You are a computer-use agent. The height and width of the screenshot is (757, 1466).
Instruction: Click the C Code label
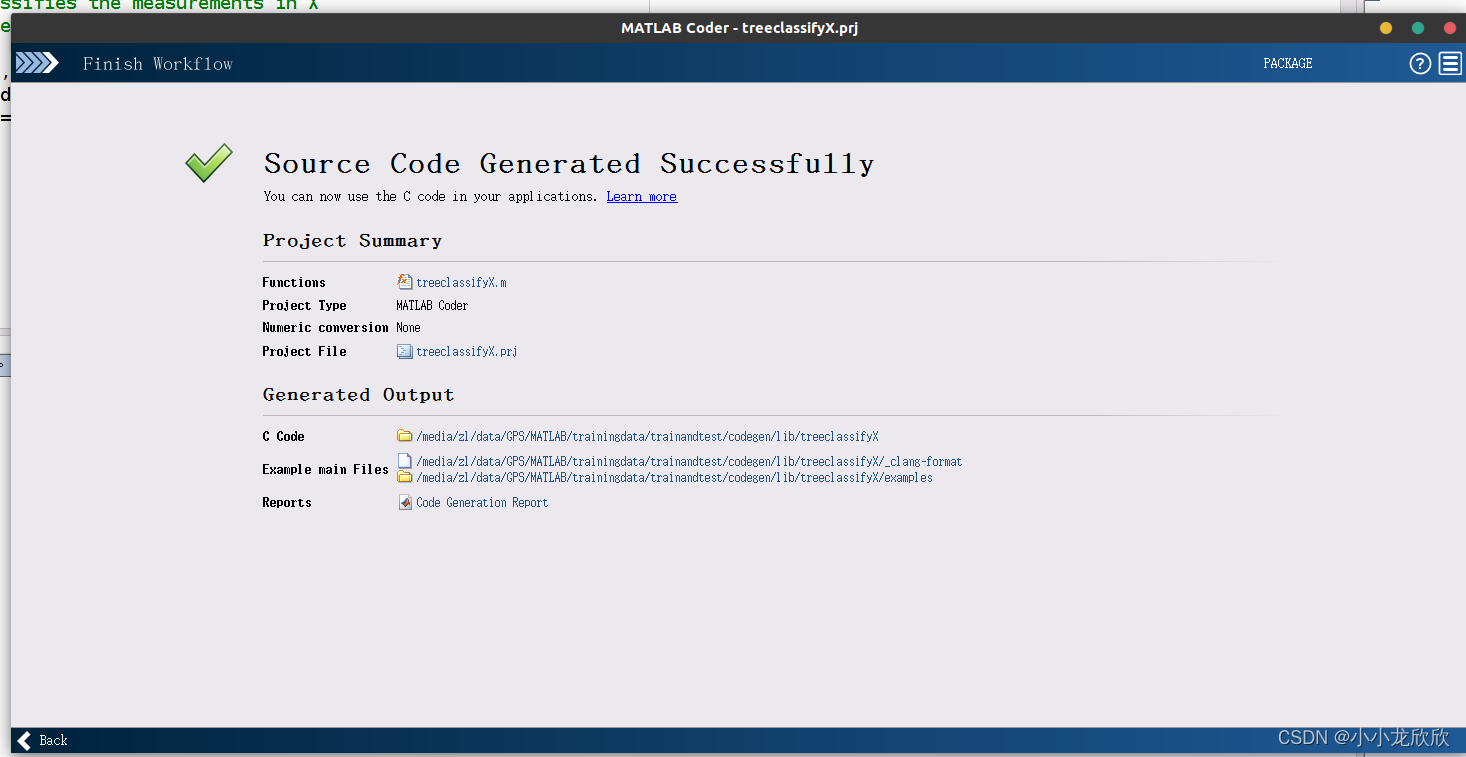tap(283, 437)
